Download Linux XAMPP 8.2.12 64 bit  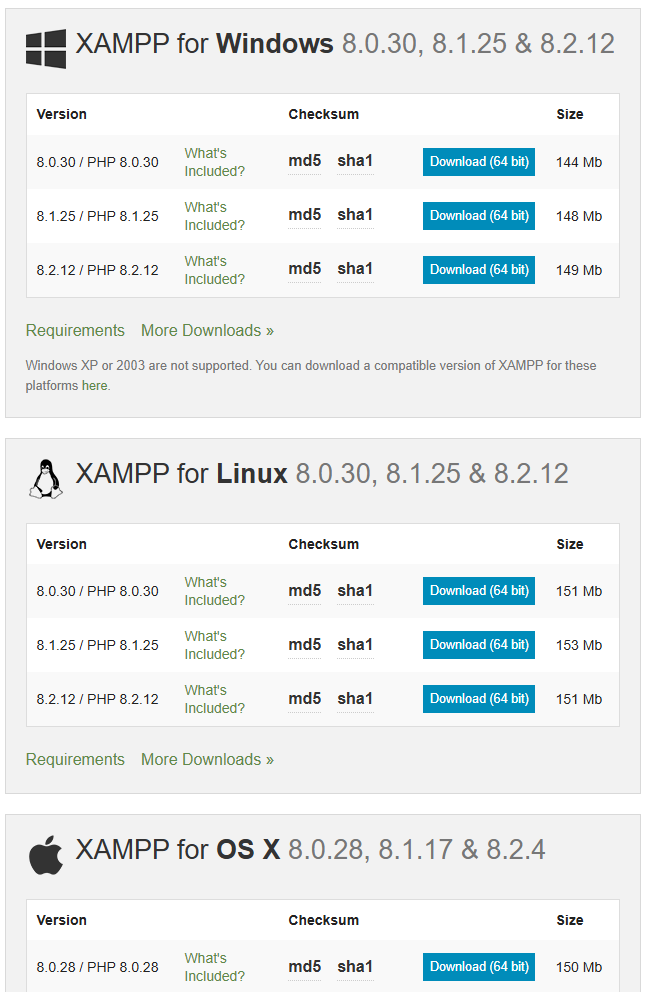coord(478,698)
